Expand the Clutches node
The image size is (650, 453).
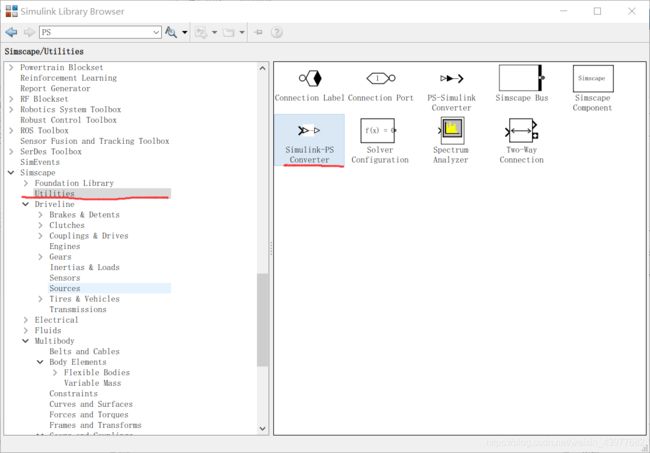pos(40,225)
